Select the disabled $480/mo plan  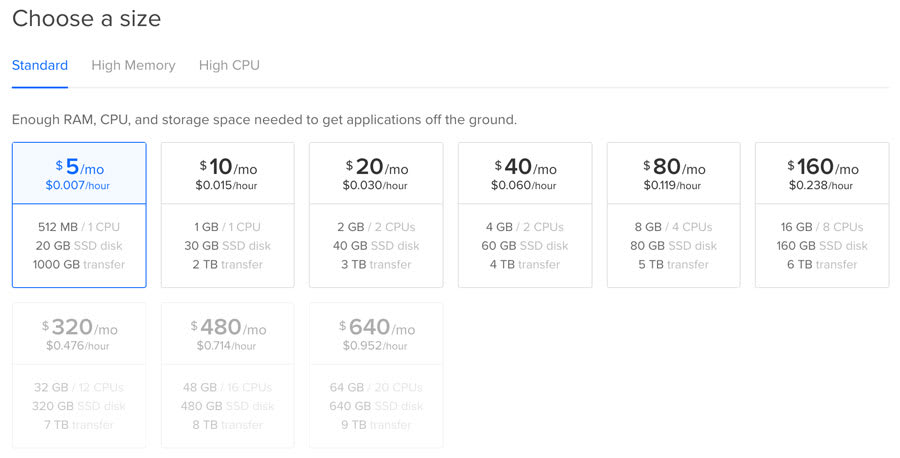227,375
